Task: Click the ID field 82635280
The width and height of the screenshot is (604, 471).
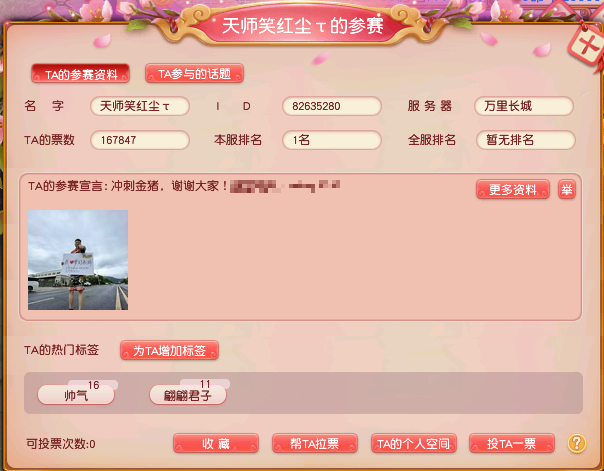Action: [x=332, y=106]
